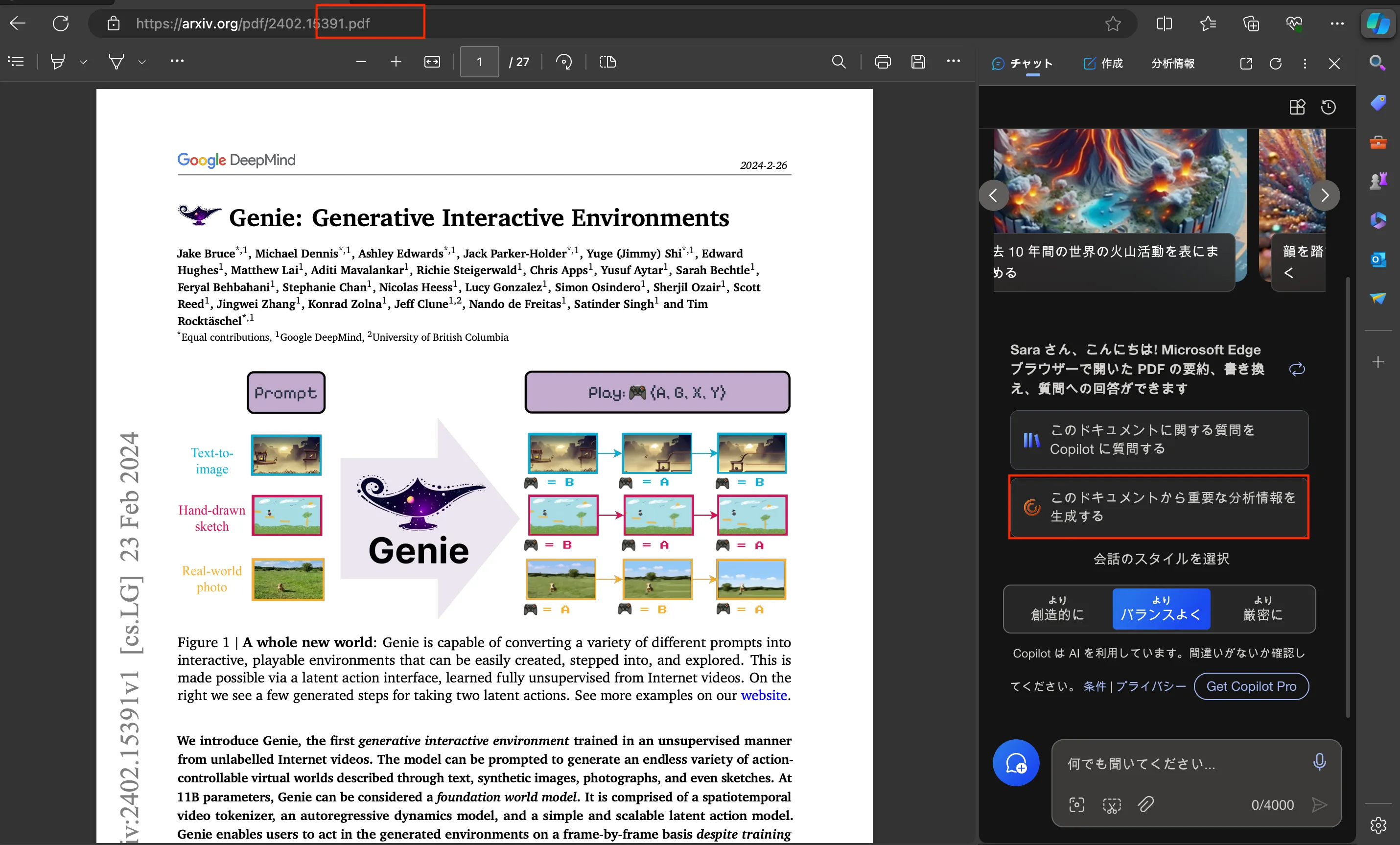Fit the PDF to width
1400x845 pixels.
tap(432, 61)
